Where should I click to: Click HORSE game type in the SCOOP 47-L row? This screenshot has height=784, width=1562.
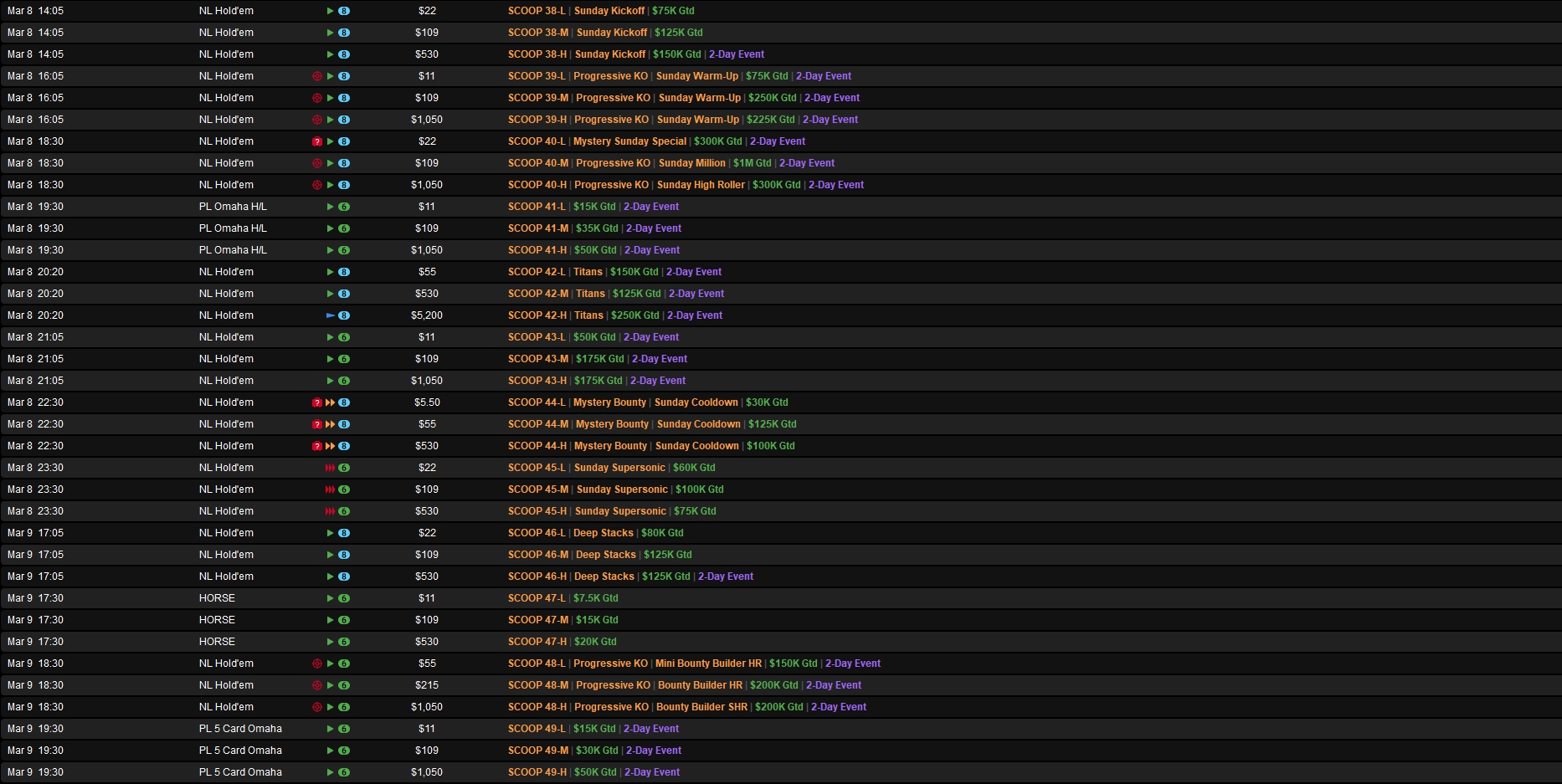pyautogui.click(x=217, y=598)
